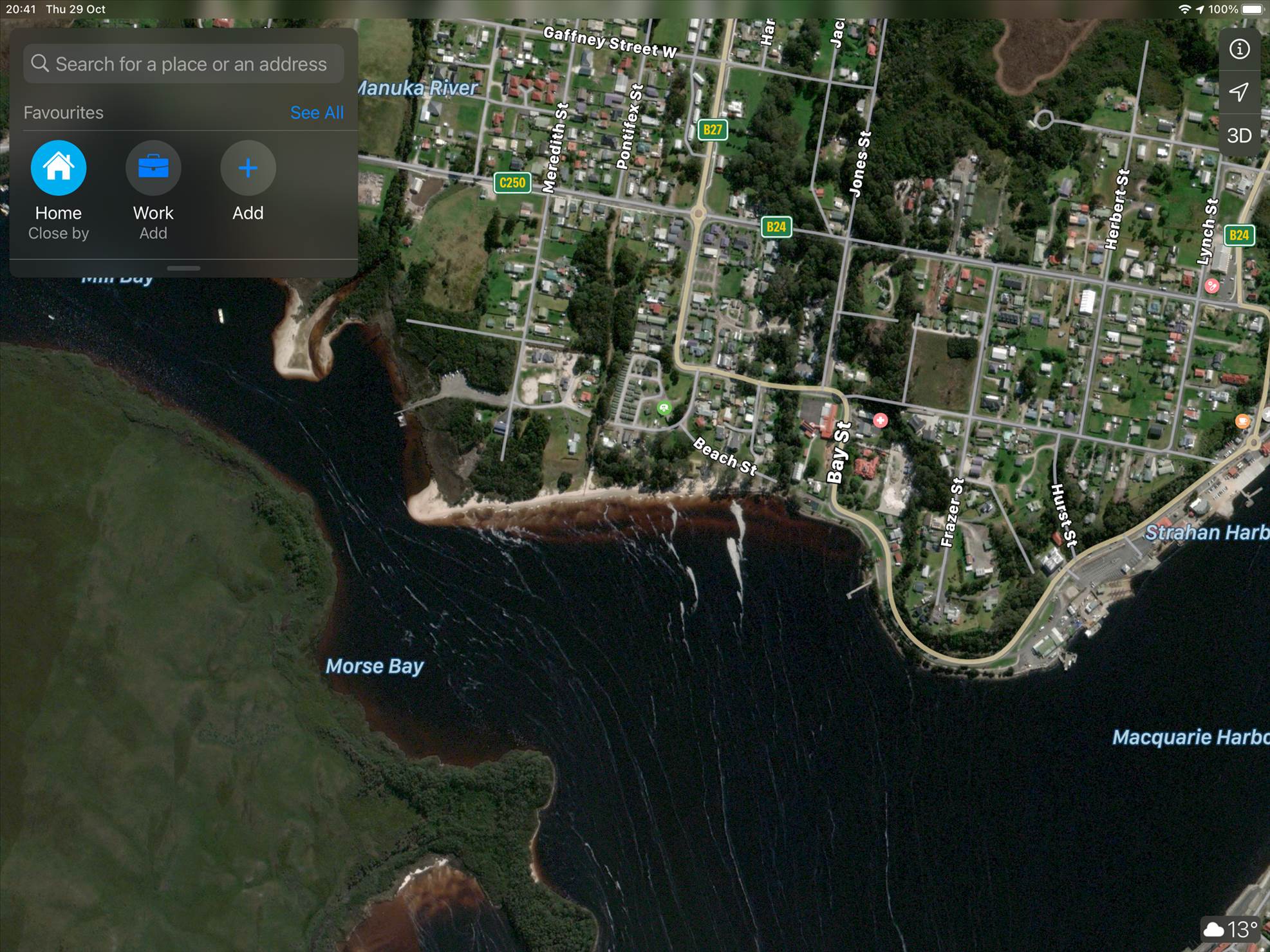Tap the battery indicator in status bar
Image resolution: width=1270 pixels, height=952 pixels.
[1253, 9]
